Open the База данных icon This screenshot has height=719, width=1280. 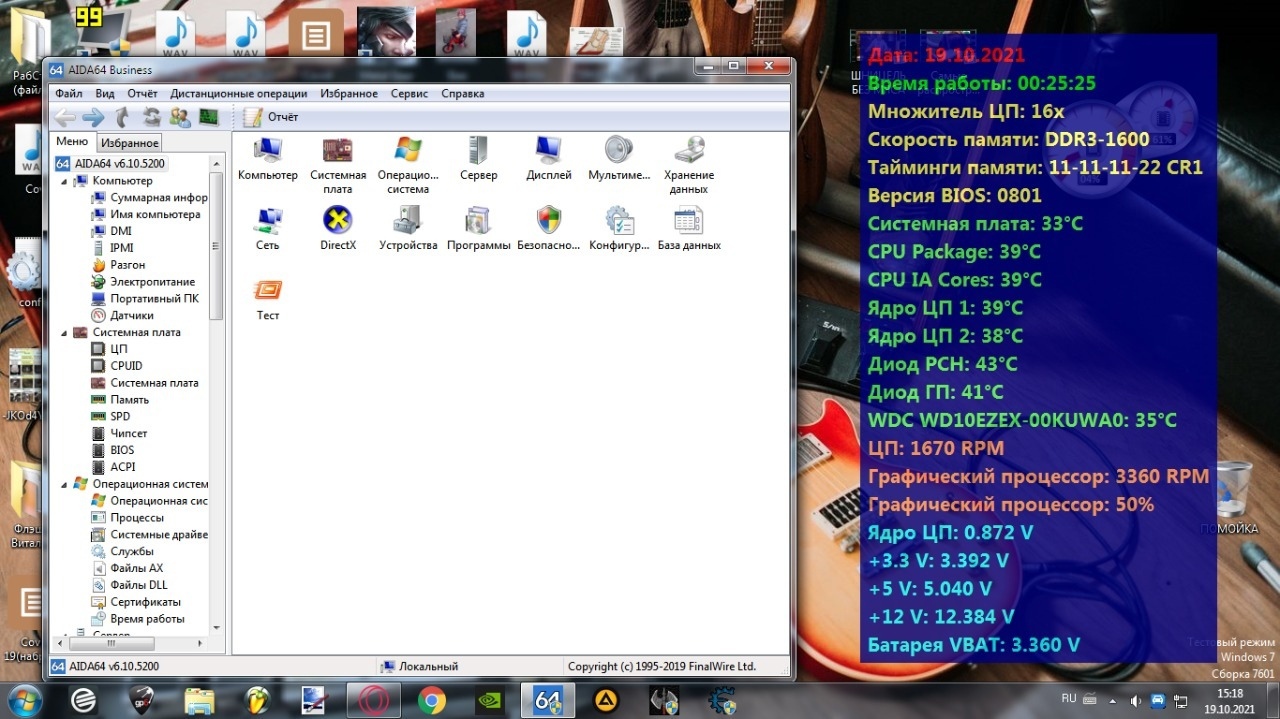point(688,222)
